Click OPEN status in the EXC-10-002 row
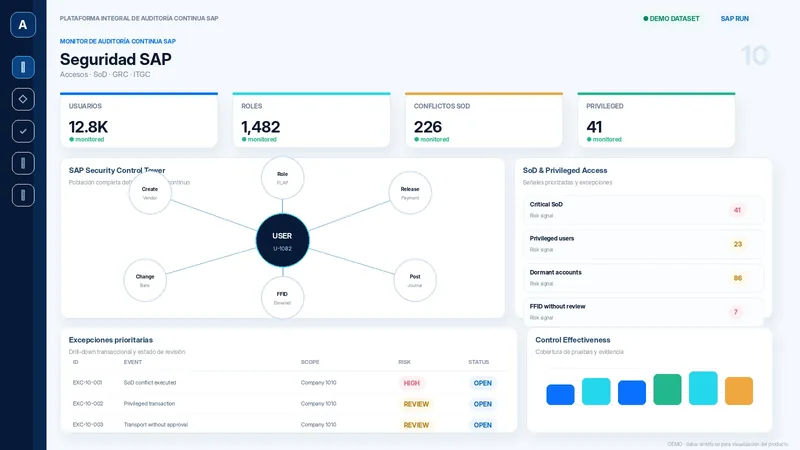Viewport: 800px width, 450px height. (x=483, y=404)
